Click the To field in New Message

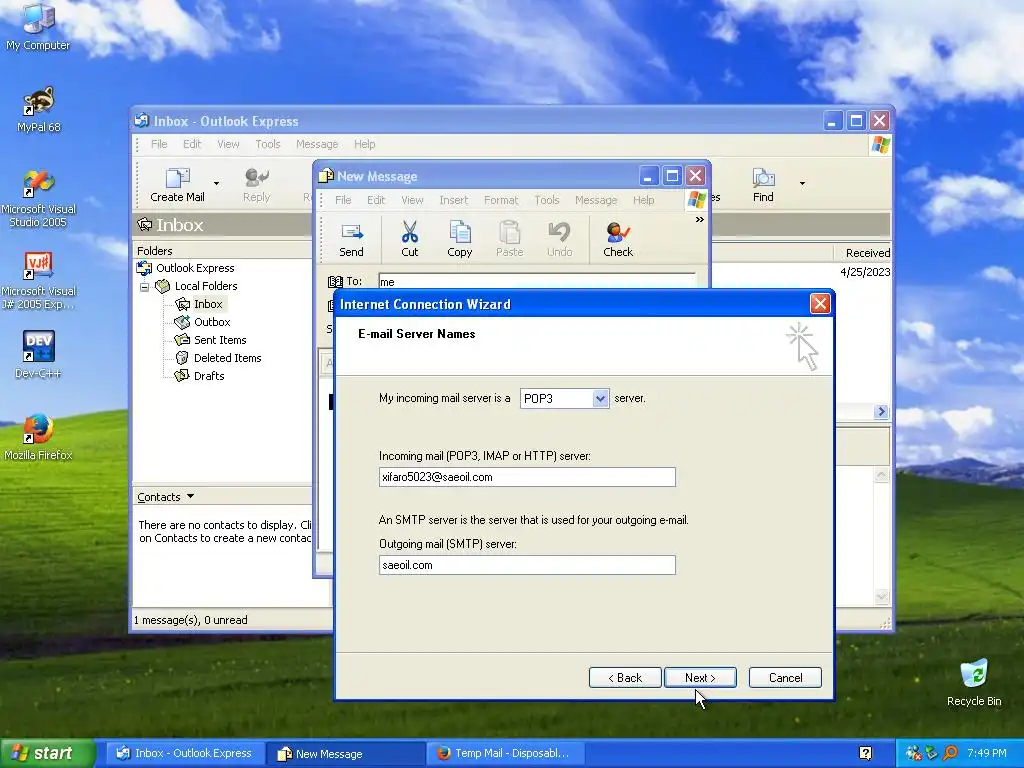click(537, 281)
